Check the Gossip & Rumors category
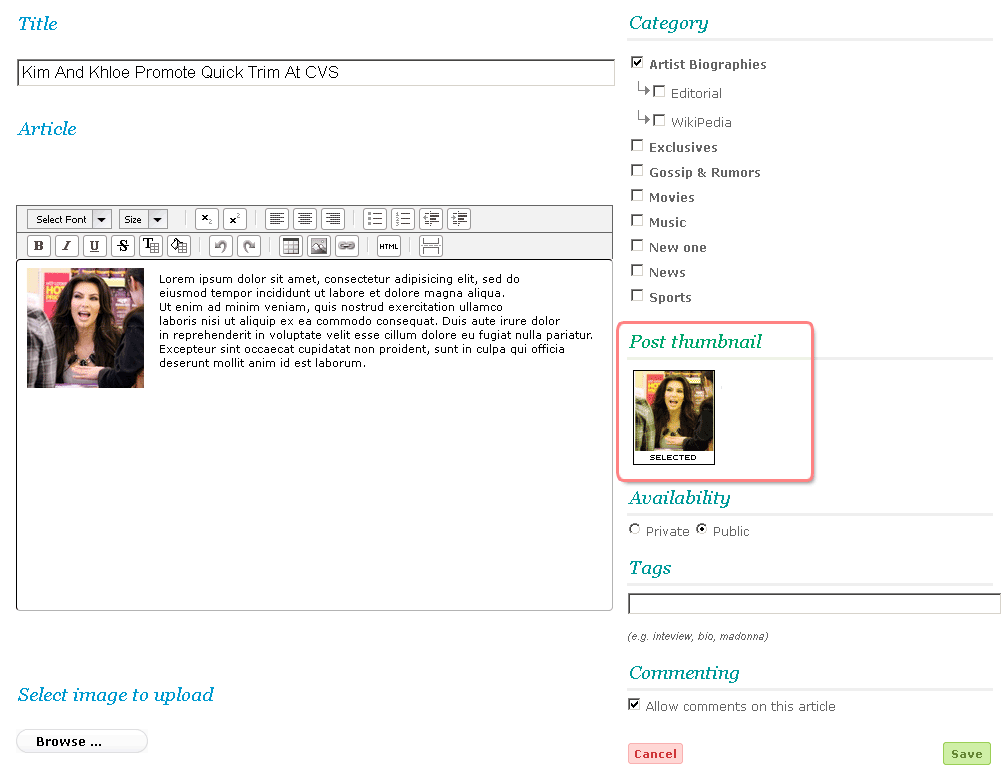Image resolution: width=1007 pixels, height=783 pixels. [x=637, y=170]
